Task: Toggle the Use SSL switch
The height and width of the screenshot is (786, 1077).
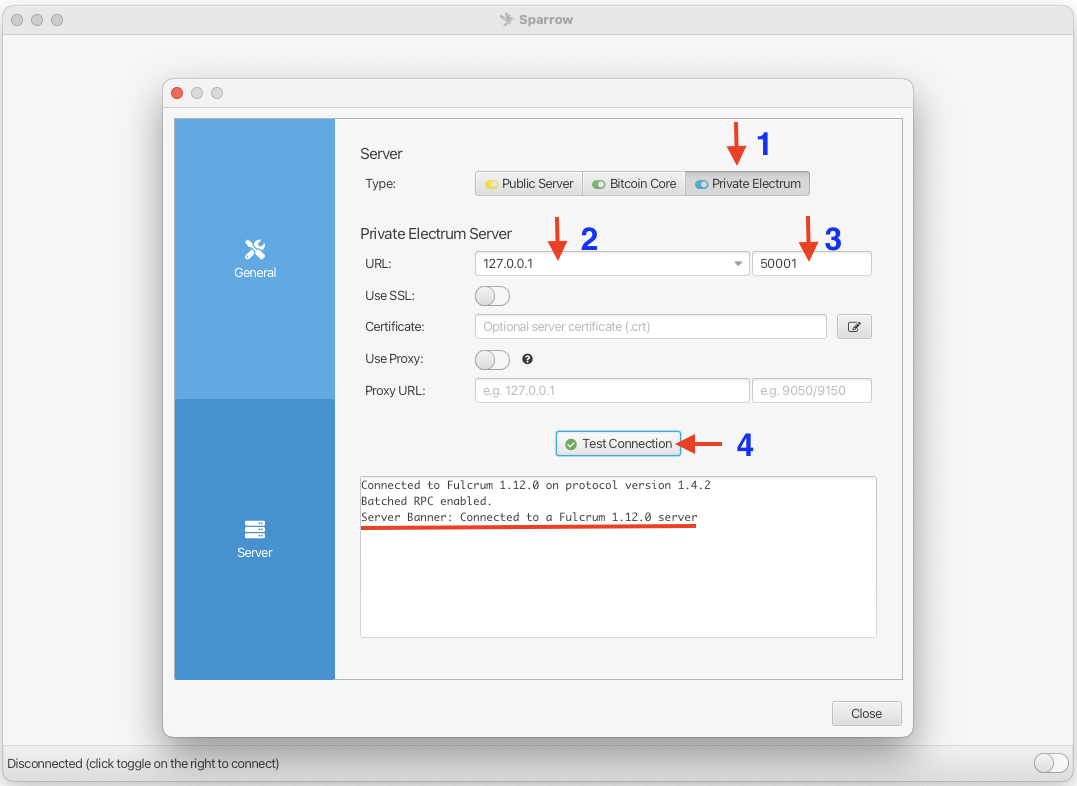Action: [492, 296]
